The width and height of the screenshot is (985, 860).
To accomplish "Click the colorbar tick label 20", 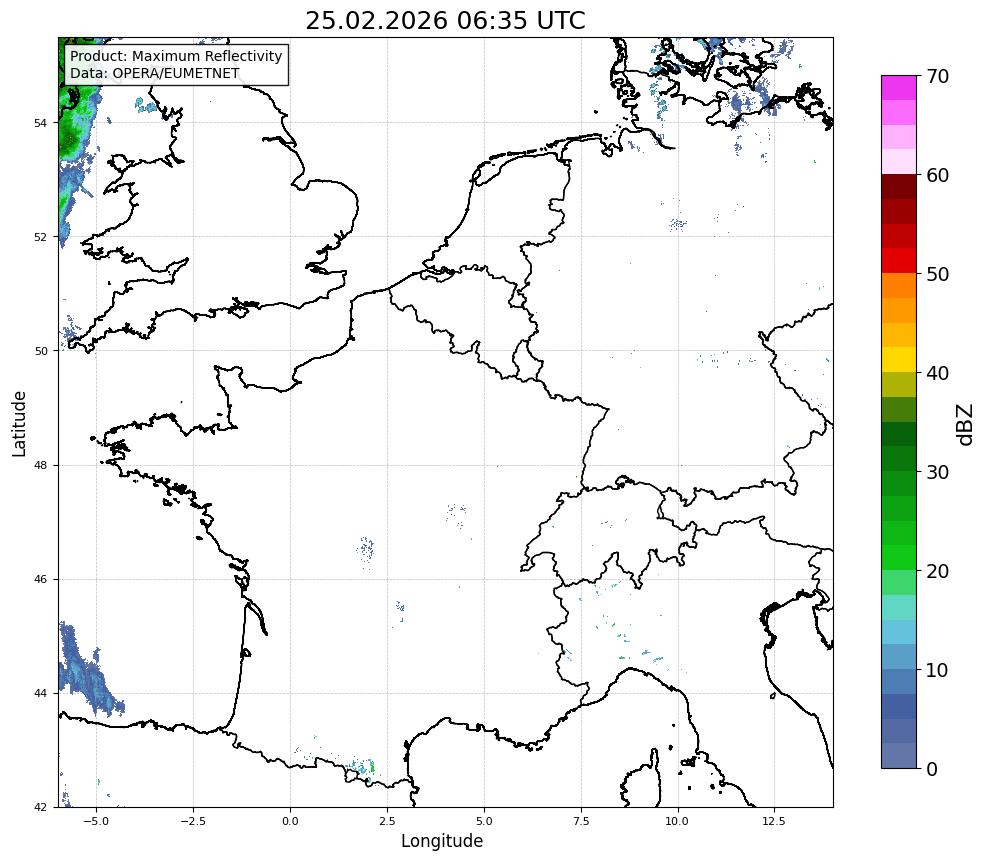I will coord(937,571).
